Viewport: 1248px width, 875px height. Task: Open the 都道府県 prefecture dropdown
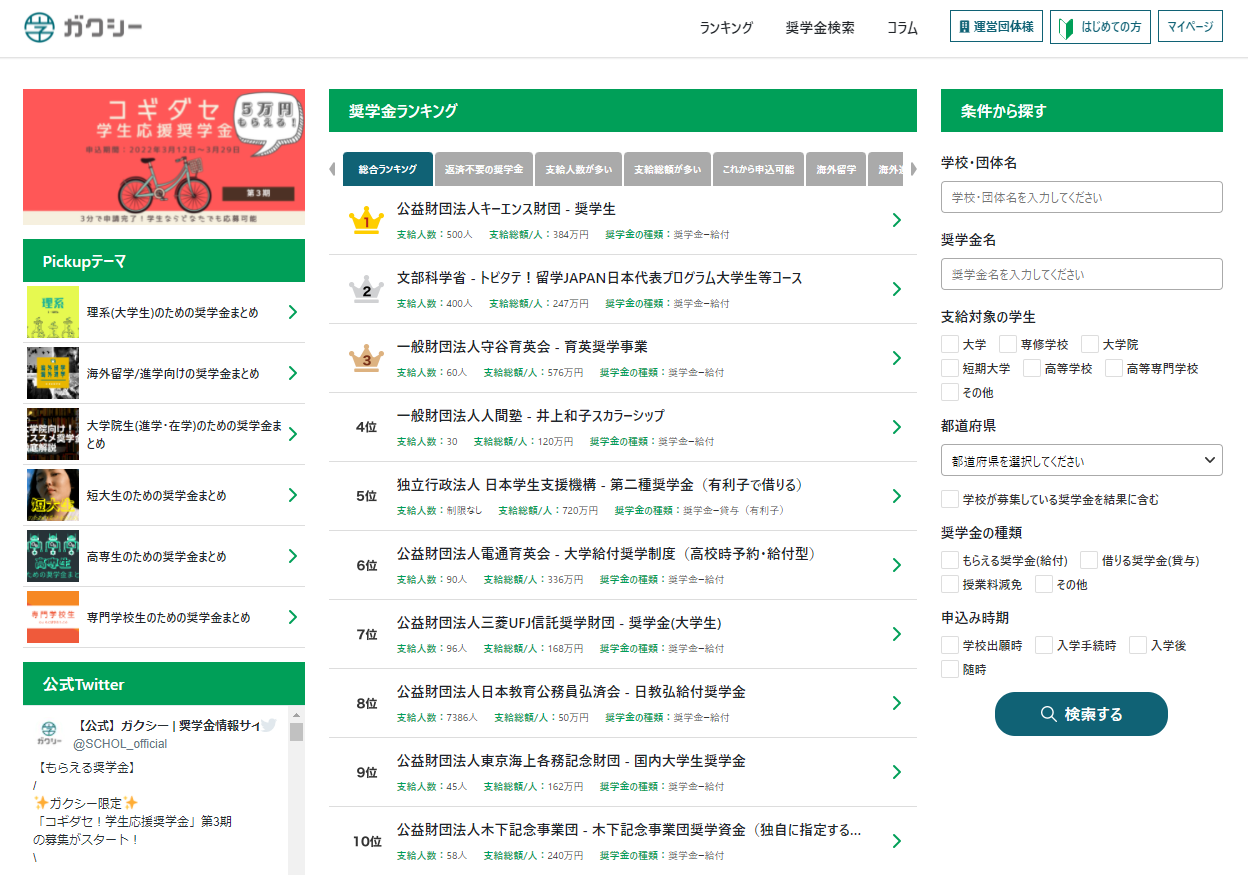pos(1082,461)
